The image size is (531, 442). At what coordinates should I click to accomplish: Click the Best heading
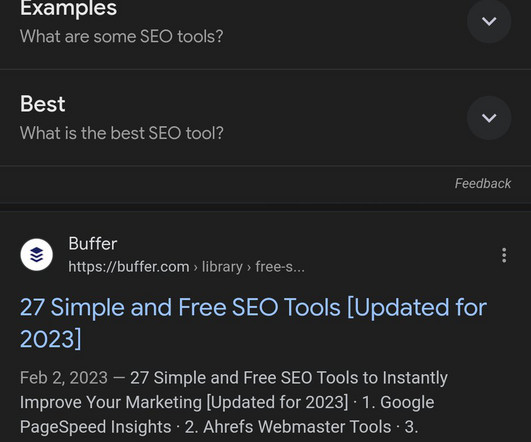point(43,104)
